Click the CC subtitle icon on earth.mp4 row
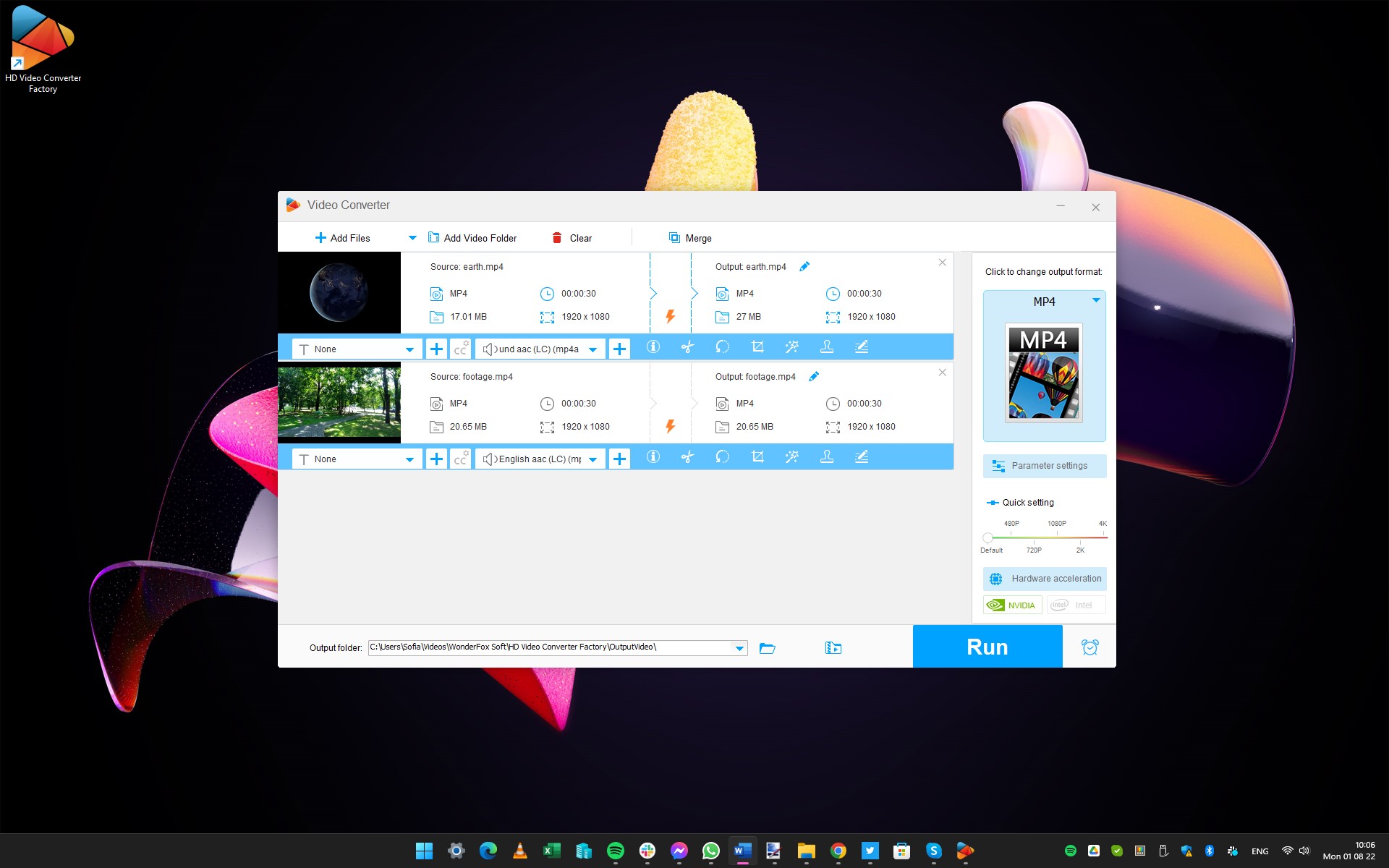Image resolution: width=1389 pixels, height=868 pixels. (x=461, y=348)
